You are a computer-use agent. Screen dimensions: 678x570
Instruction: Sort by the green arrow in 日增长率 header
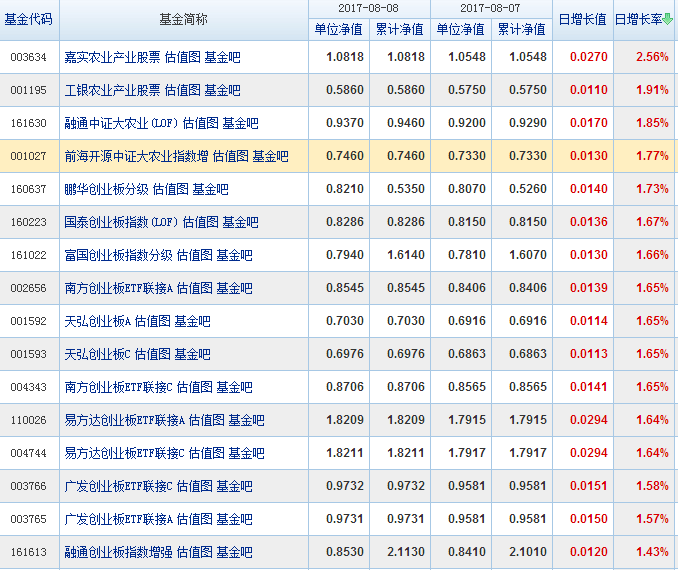click(x=668, y=19)
